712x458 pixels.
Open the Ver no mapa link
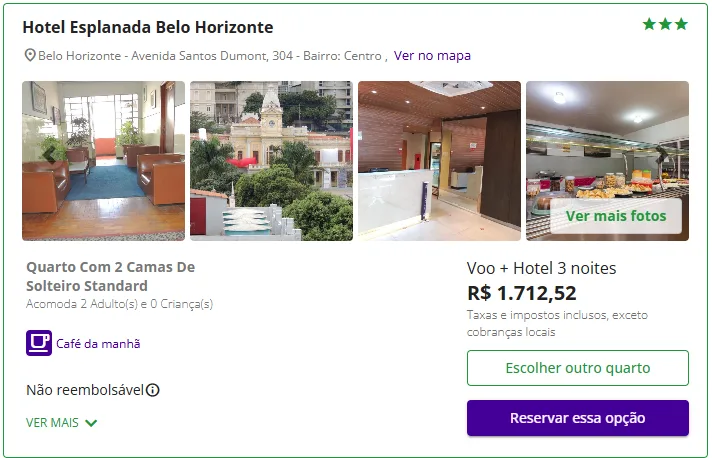click(x=432, y=56)
